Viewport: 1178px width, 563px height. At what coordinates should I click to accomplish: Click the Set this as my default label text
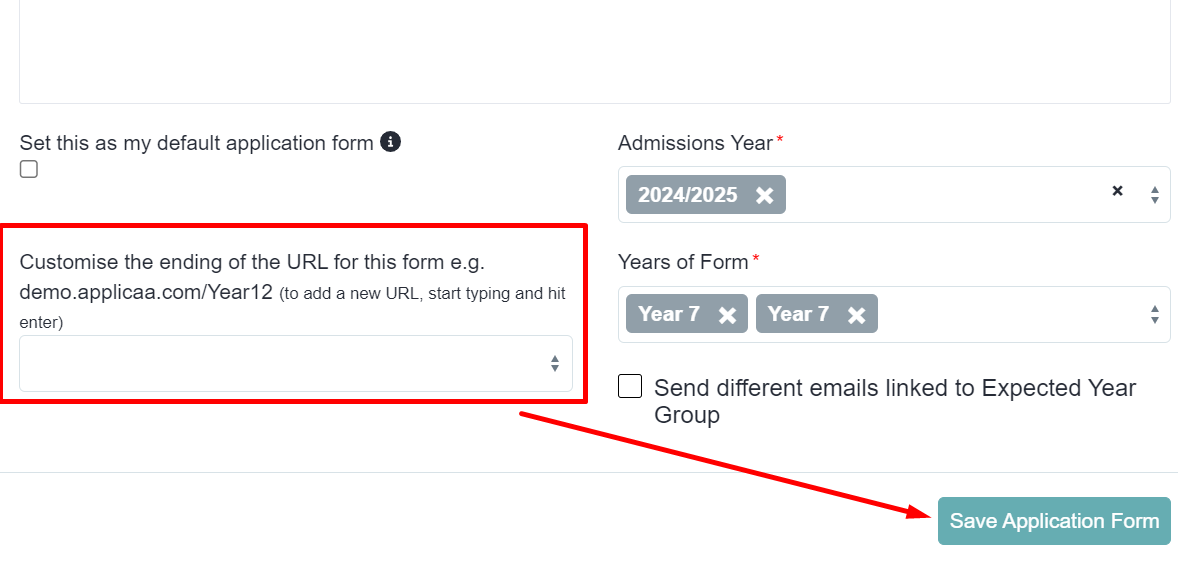click(196, 142)
